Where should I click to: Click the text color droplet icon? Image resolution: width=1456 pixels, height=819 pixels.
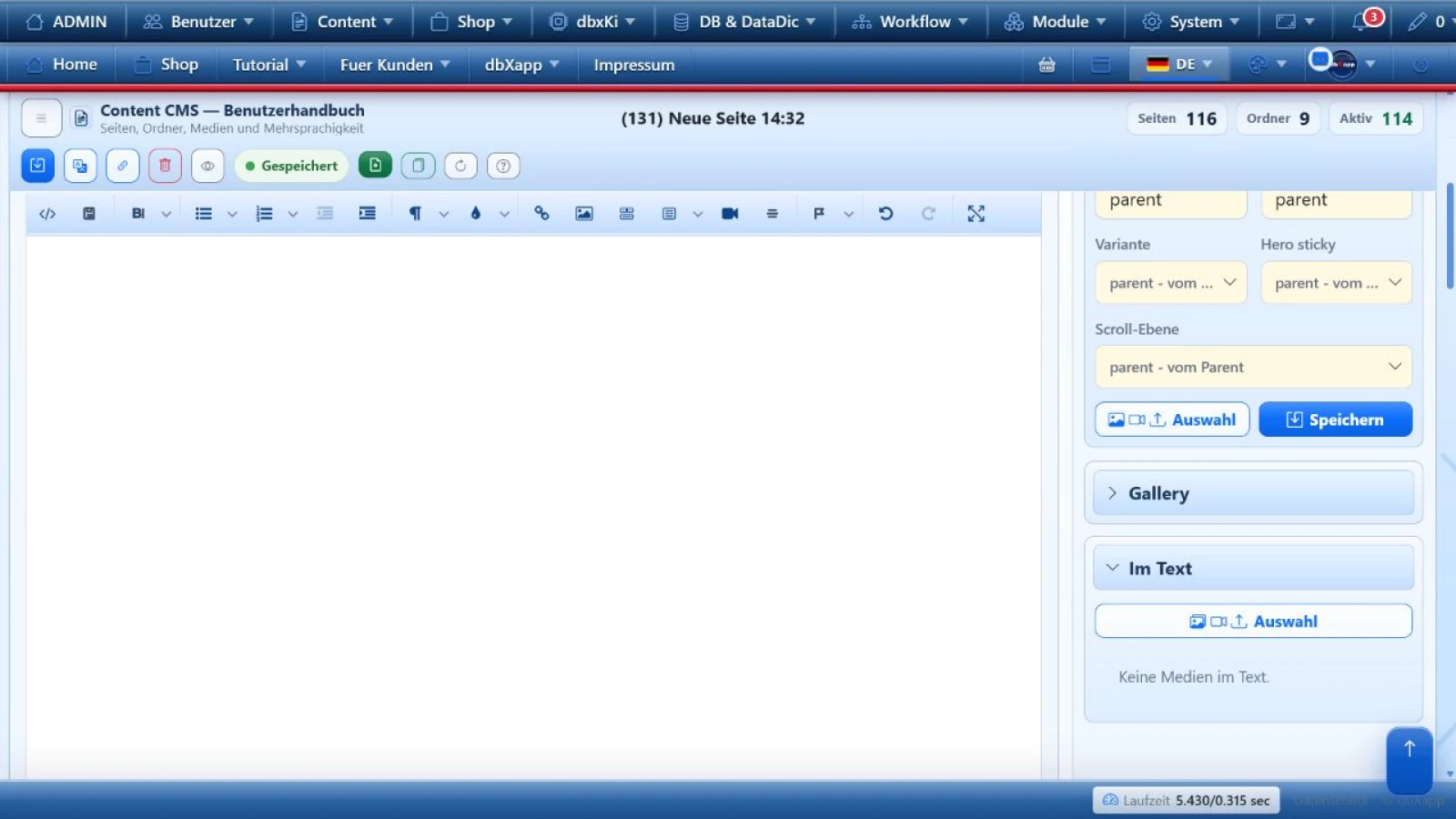[475, 214]
